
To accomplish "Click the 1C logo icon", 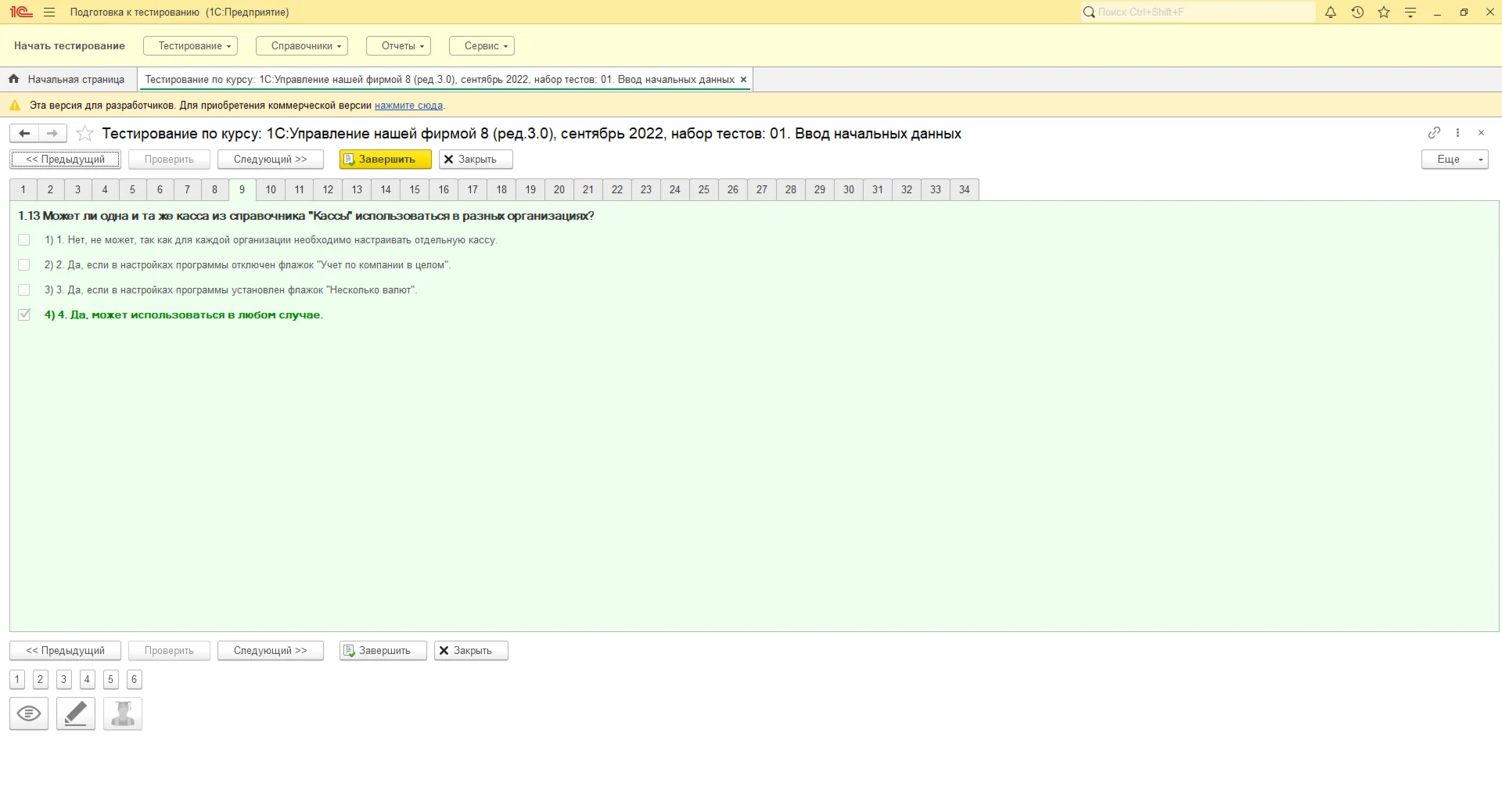I will pyautogui.click(x=21, y=13).
